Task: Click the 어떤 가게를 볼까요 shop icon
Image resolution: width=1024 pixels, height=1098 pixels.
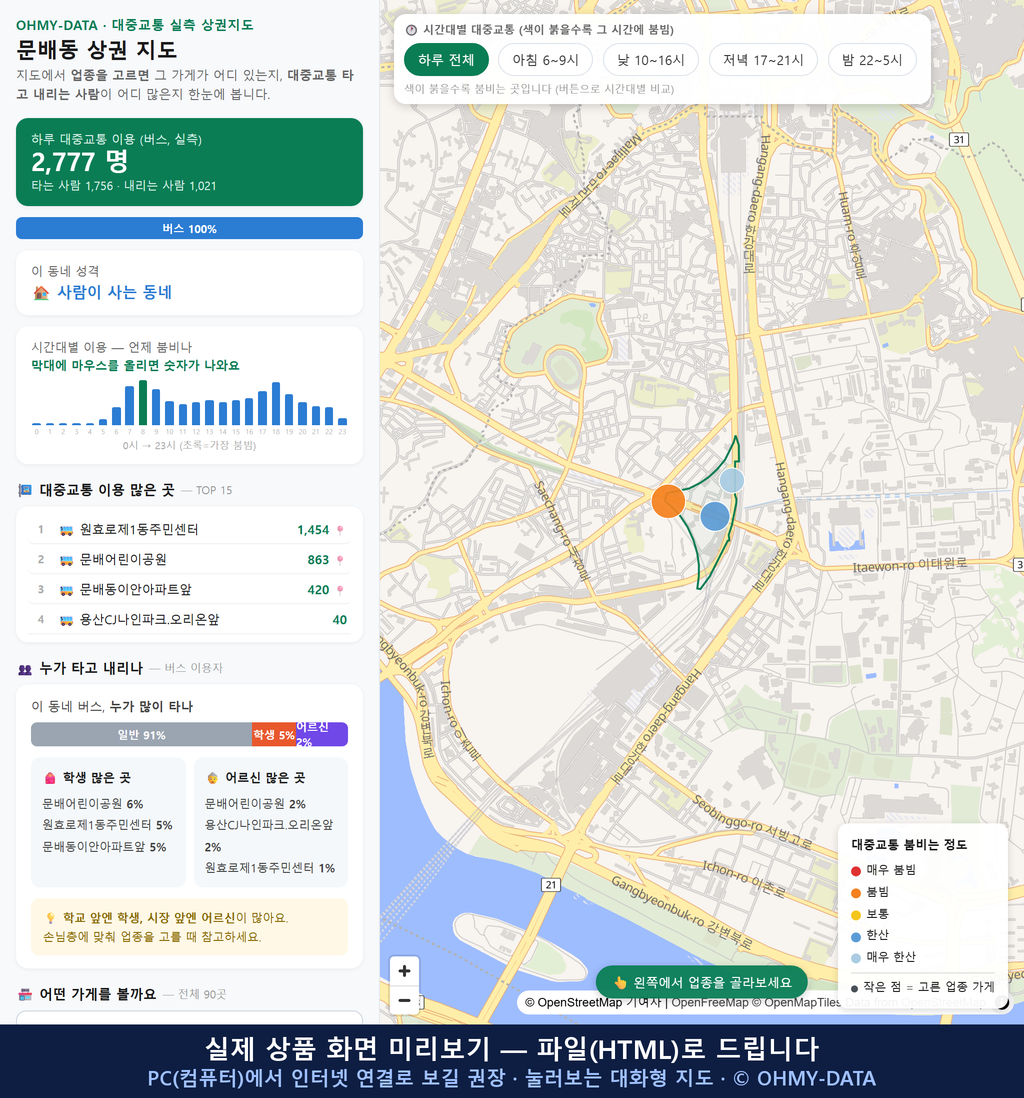Action: tap(25, 994)
